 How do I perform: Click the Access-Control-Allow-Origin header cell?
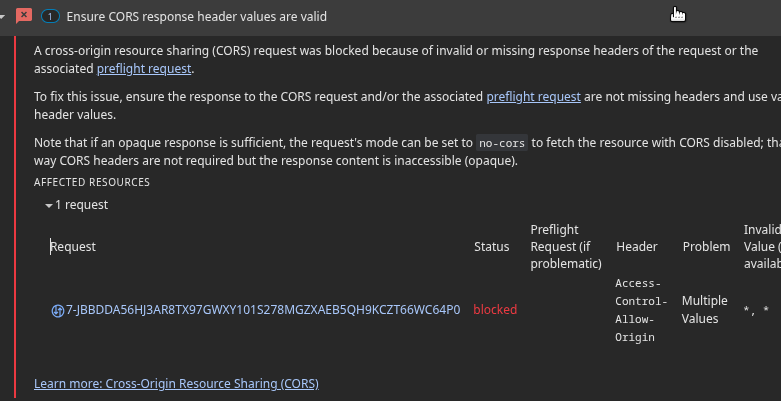coord(636,310)
